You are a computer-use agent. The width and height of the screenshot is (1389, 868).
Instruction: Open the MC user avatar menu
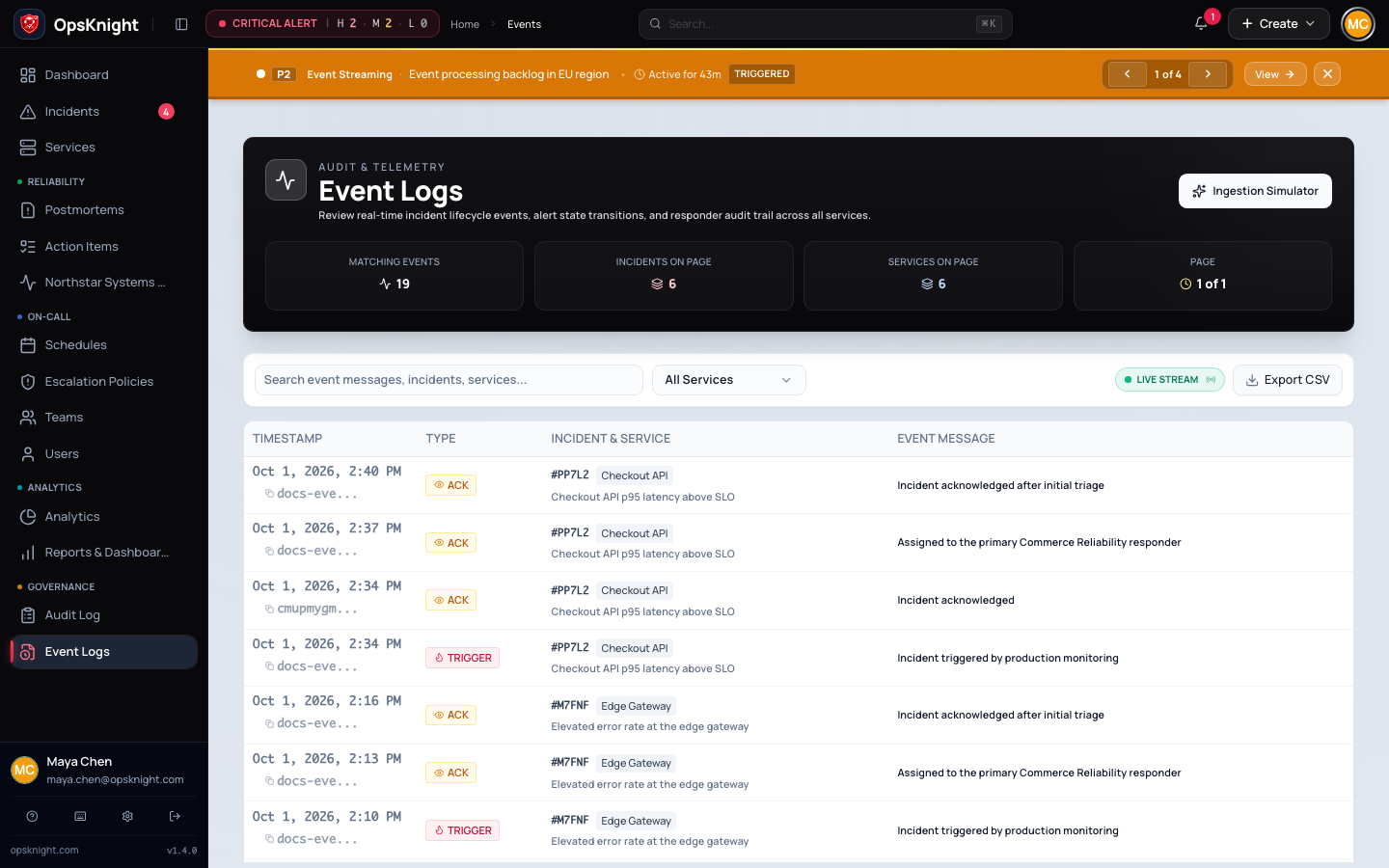point(1358,24)
